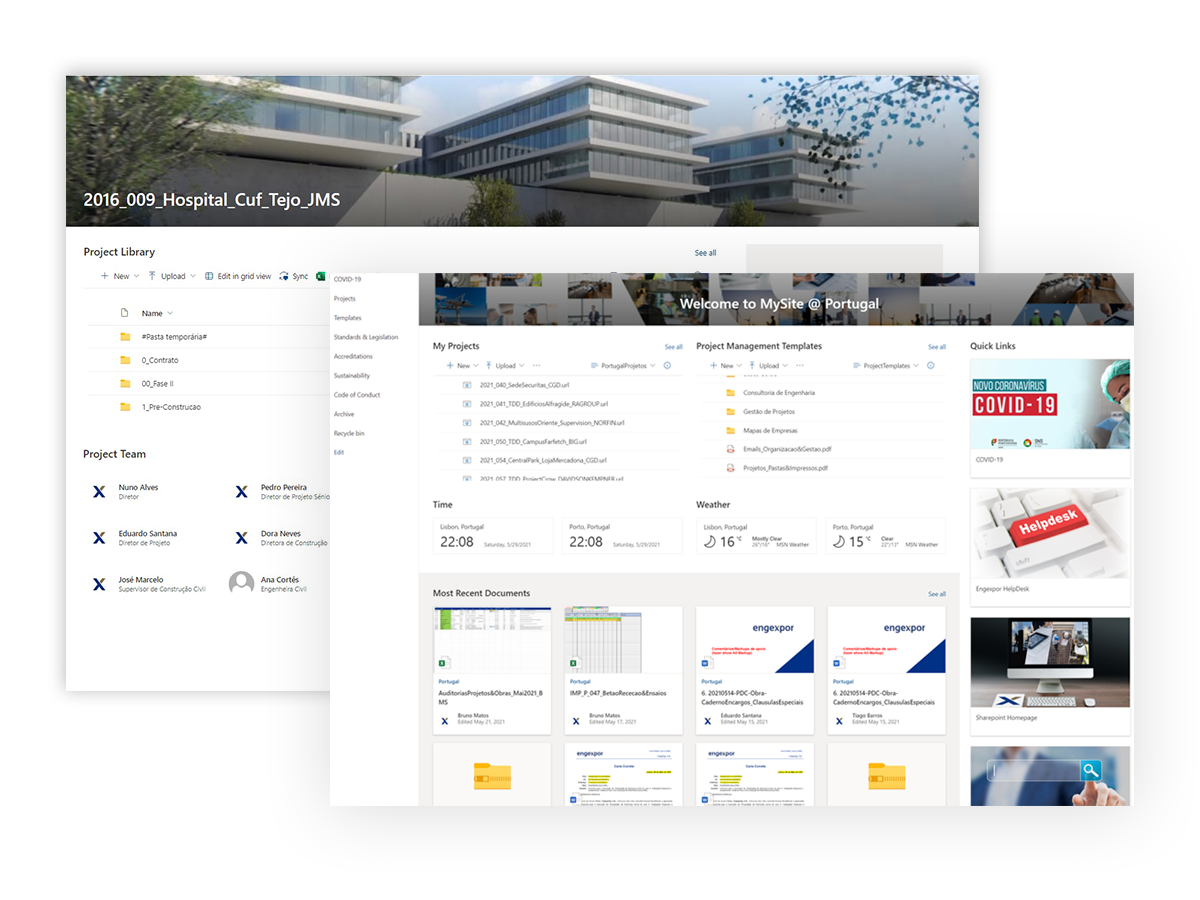This screenshot has width=1200, height=900.
Task: Click the more options ellipsis in Project Management Templates toolbar
Action: click(799, 366)
